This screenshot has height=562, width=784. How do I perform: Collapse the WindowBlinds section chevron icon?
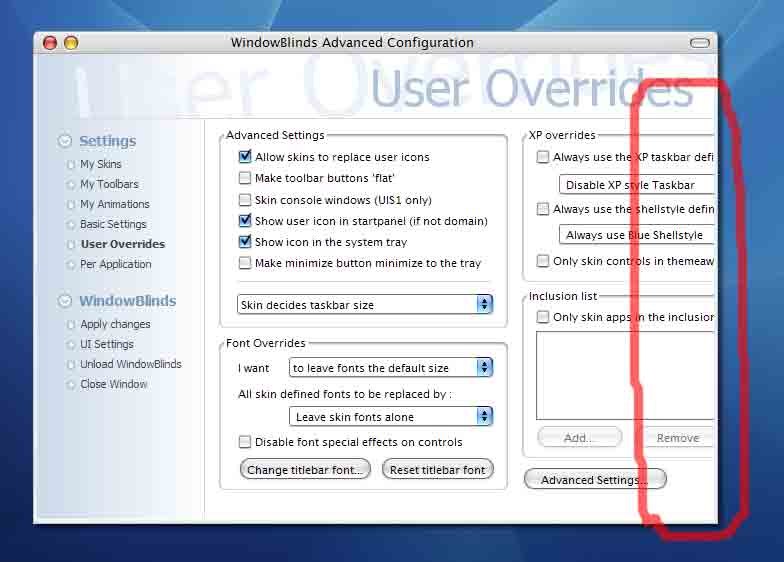pos(64,300)
